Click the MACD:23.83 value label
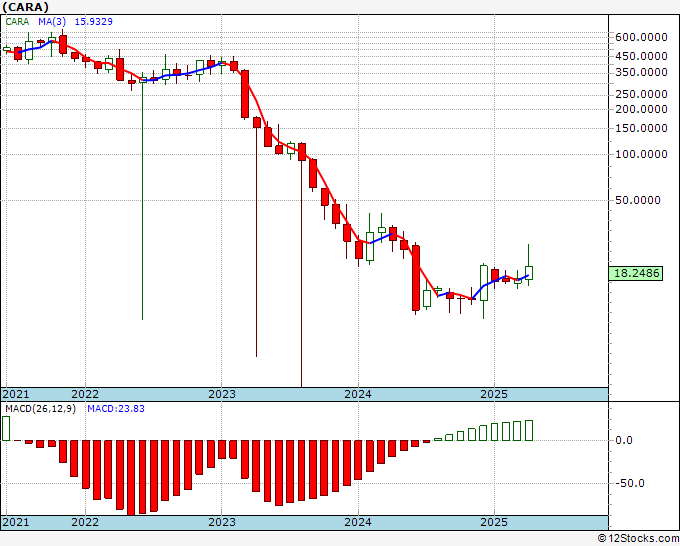The width and height of the screenshot is (680, 546). [116, 409]
